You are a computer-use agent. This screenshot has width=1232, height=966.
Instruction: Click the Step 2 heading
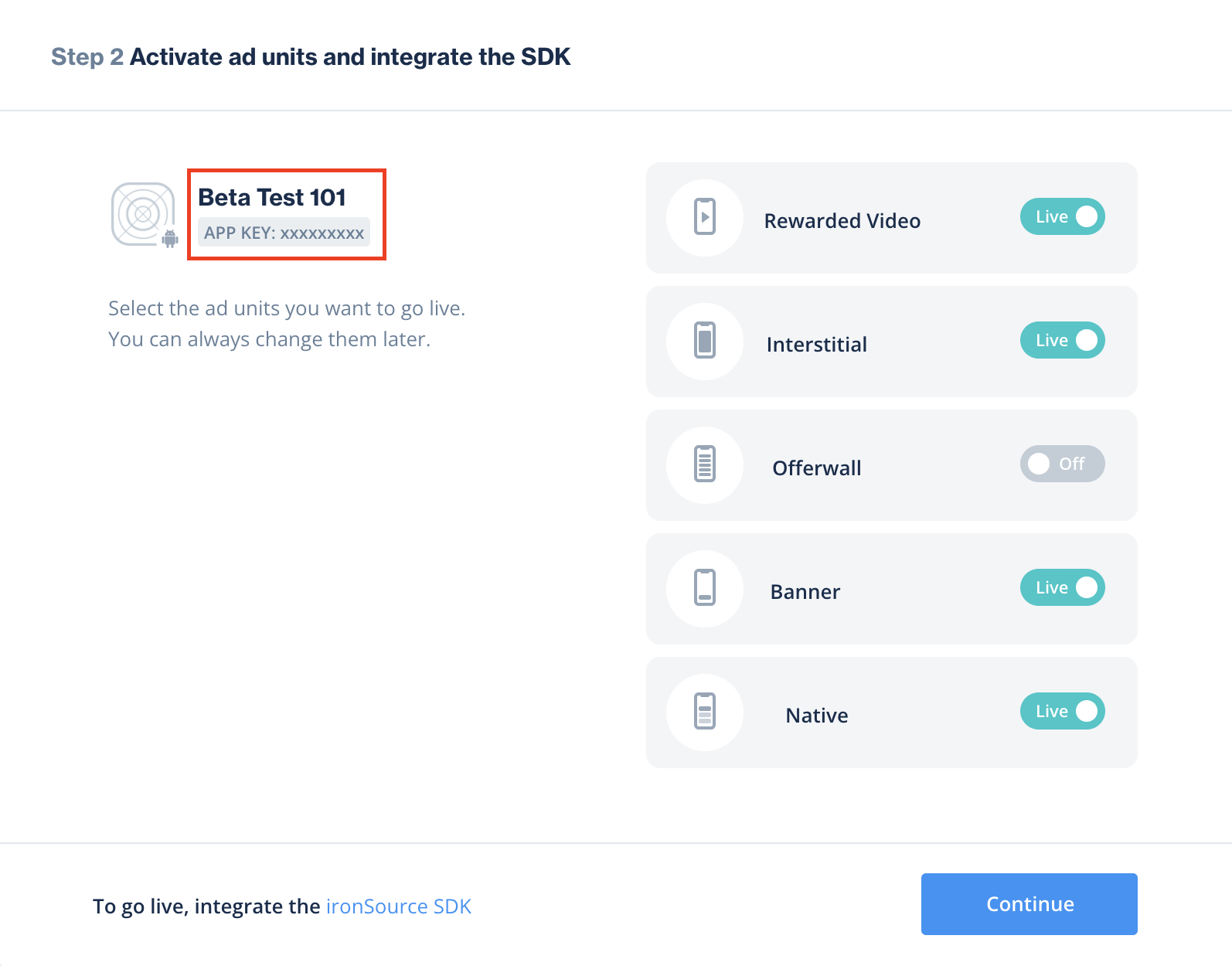coord(311,57)
